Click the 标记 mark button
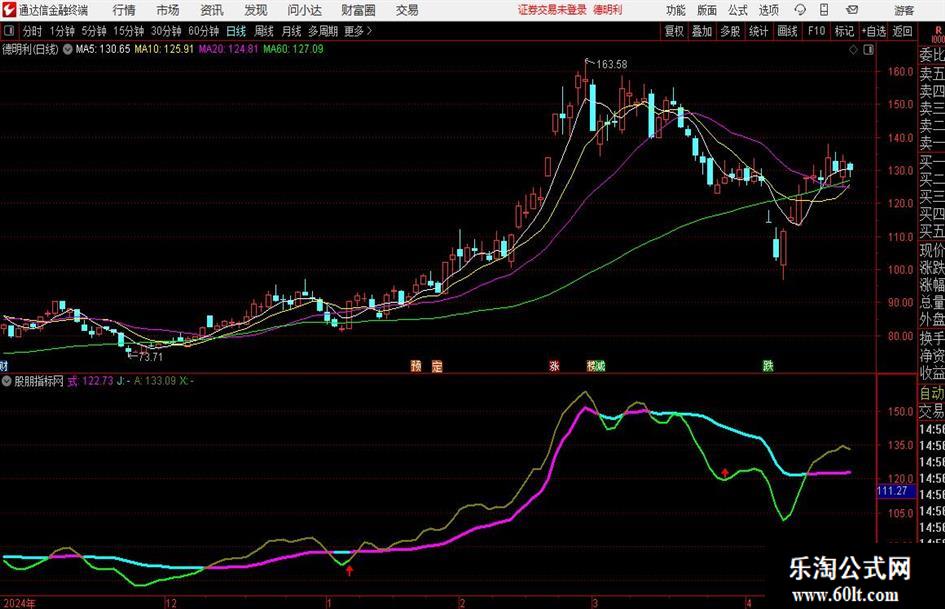This screenshot has height=609, width=945. click(x=844, y=31)
